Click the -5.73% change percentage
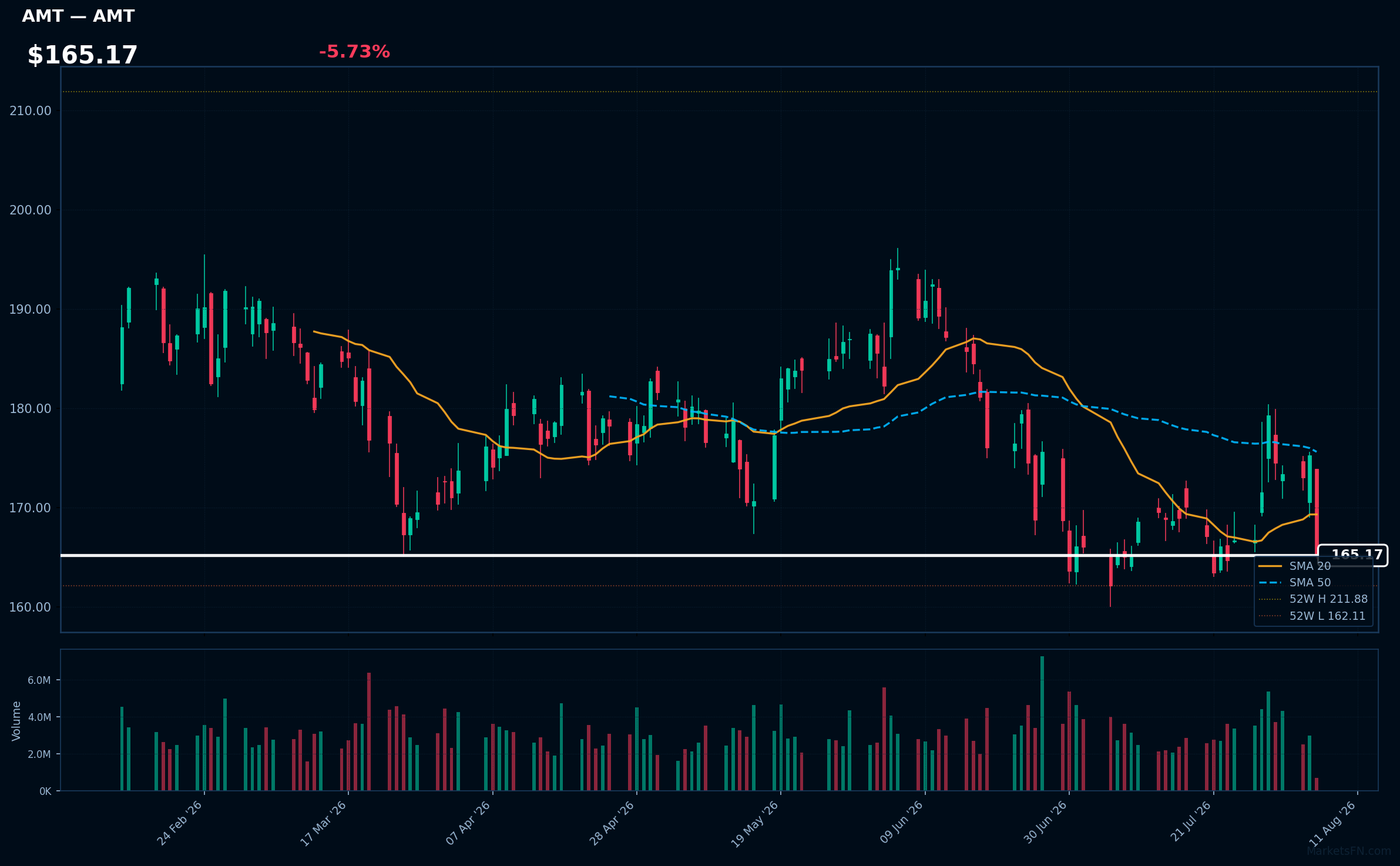 (354, 52)
